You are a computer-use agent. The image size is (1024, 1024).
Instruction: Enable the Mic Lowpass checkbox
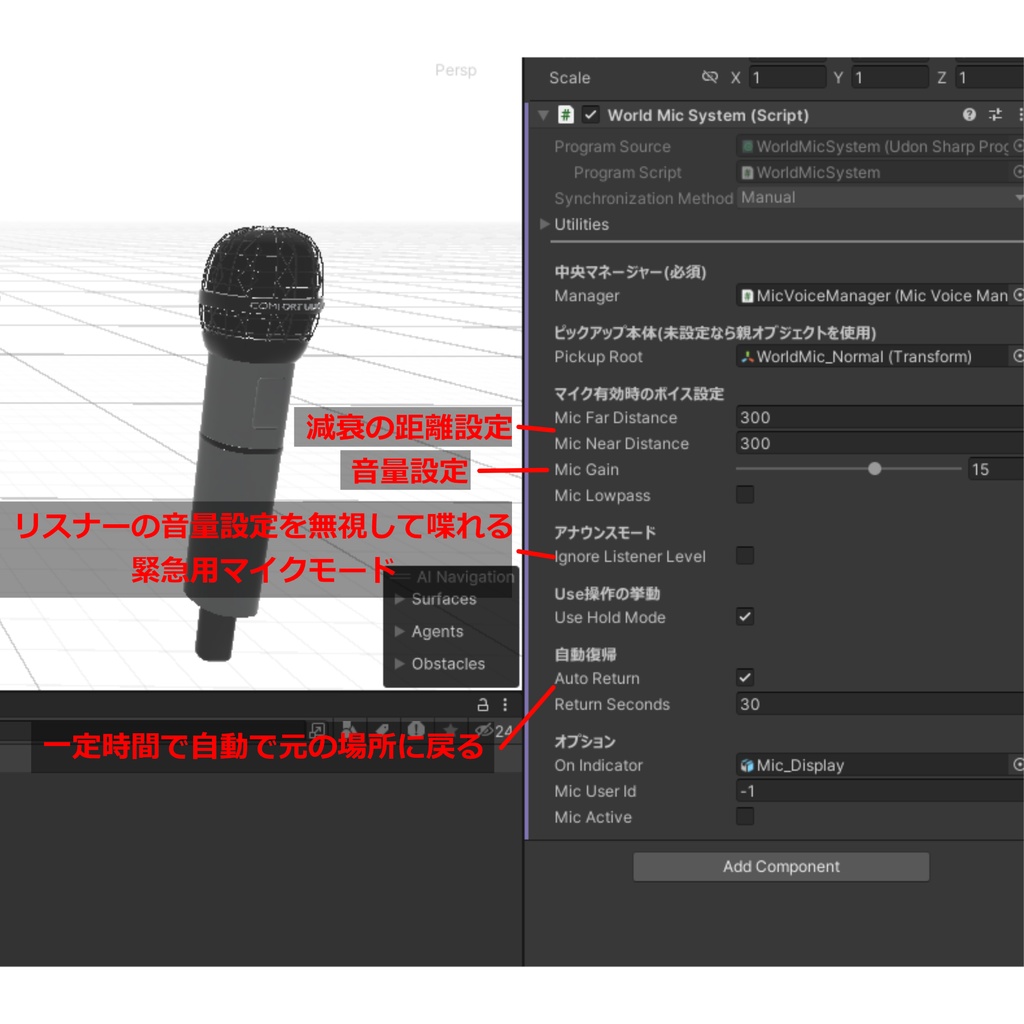point(745,494)
